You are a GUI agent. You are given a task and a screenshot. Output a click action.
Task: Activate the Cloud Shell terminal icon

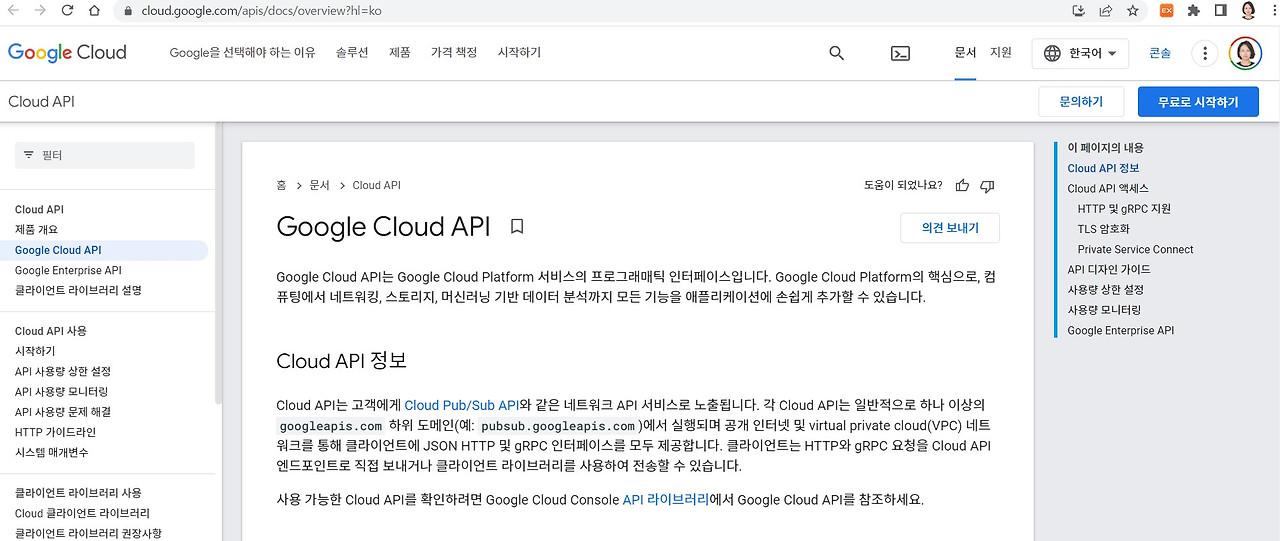[x=900, y=53]
